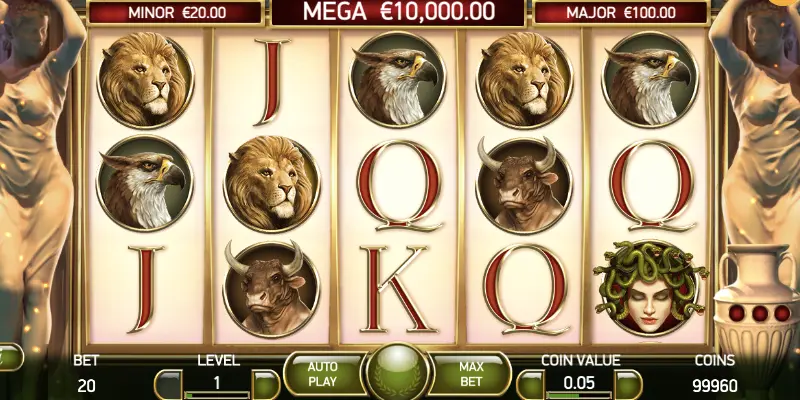Click the eagle symbol at top of reel three
Screen dimensions: 800x400
(x=397, y=80)
